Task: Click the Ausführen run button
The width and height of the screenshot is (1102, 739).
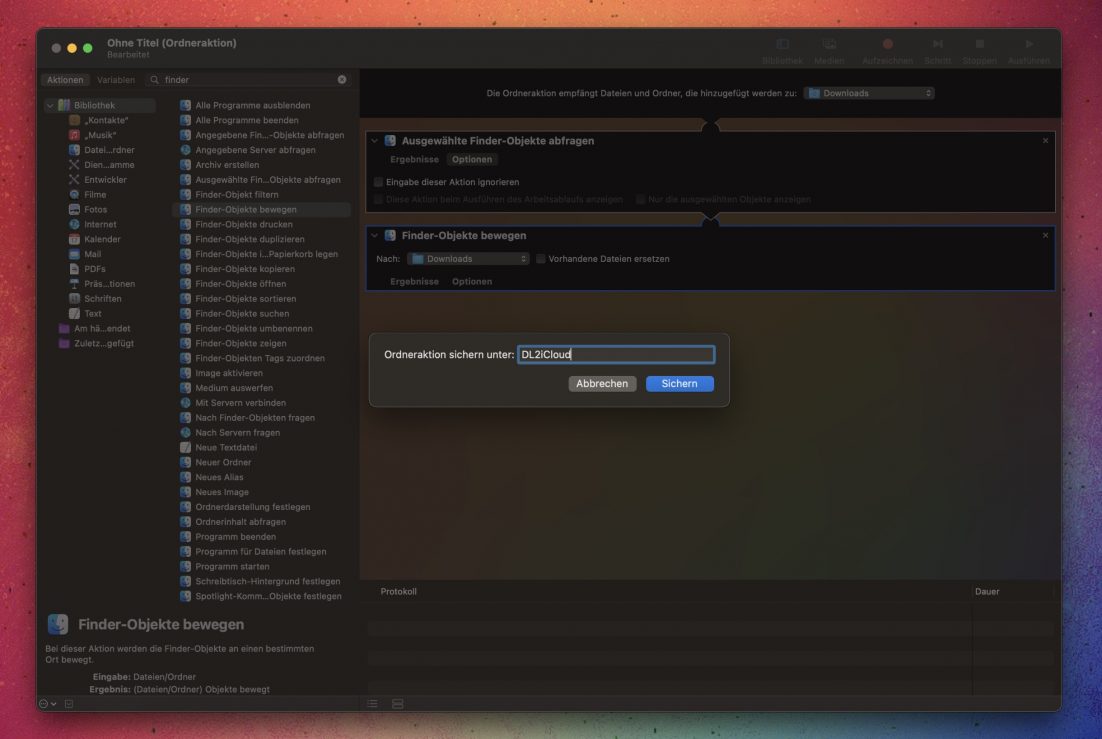Action: click(x=1029, y=44)
